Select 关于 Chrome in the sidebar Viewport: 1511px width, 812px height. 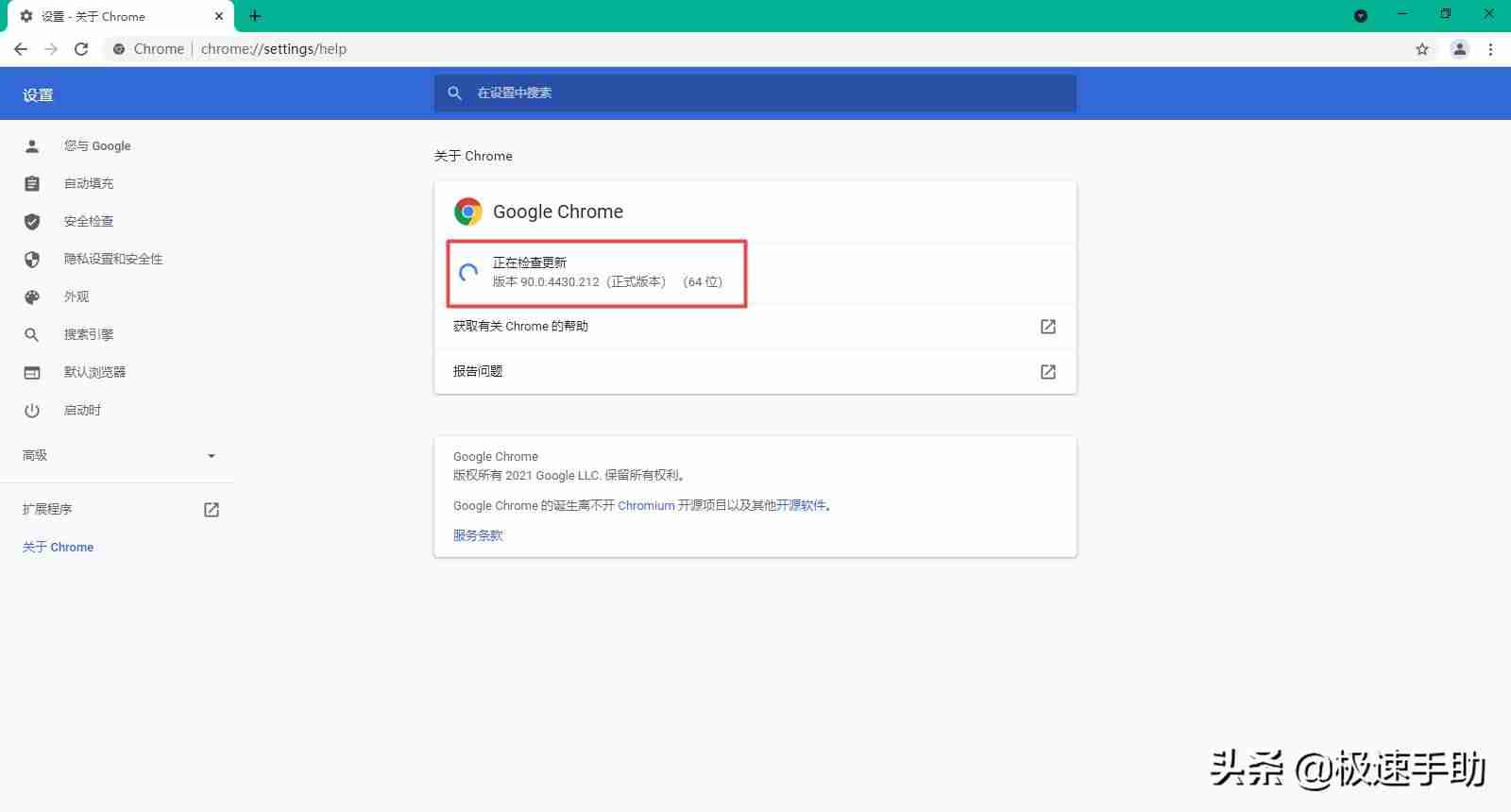(58, 548)
